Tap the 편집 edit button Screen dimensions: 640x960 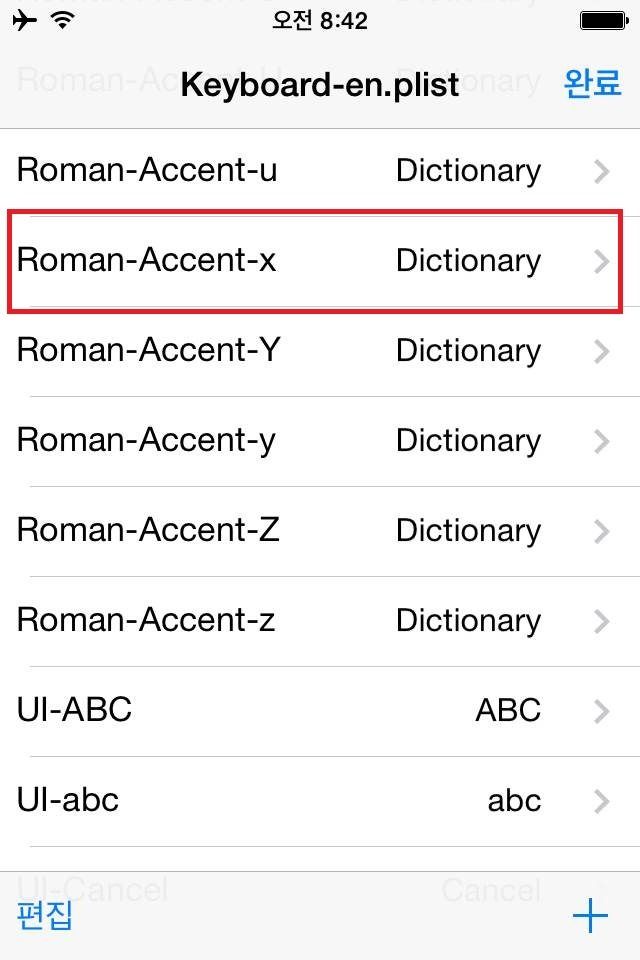tap(45, 916)
